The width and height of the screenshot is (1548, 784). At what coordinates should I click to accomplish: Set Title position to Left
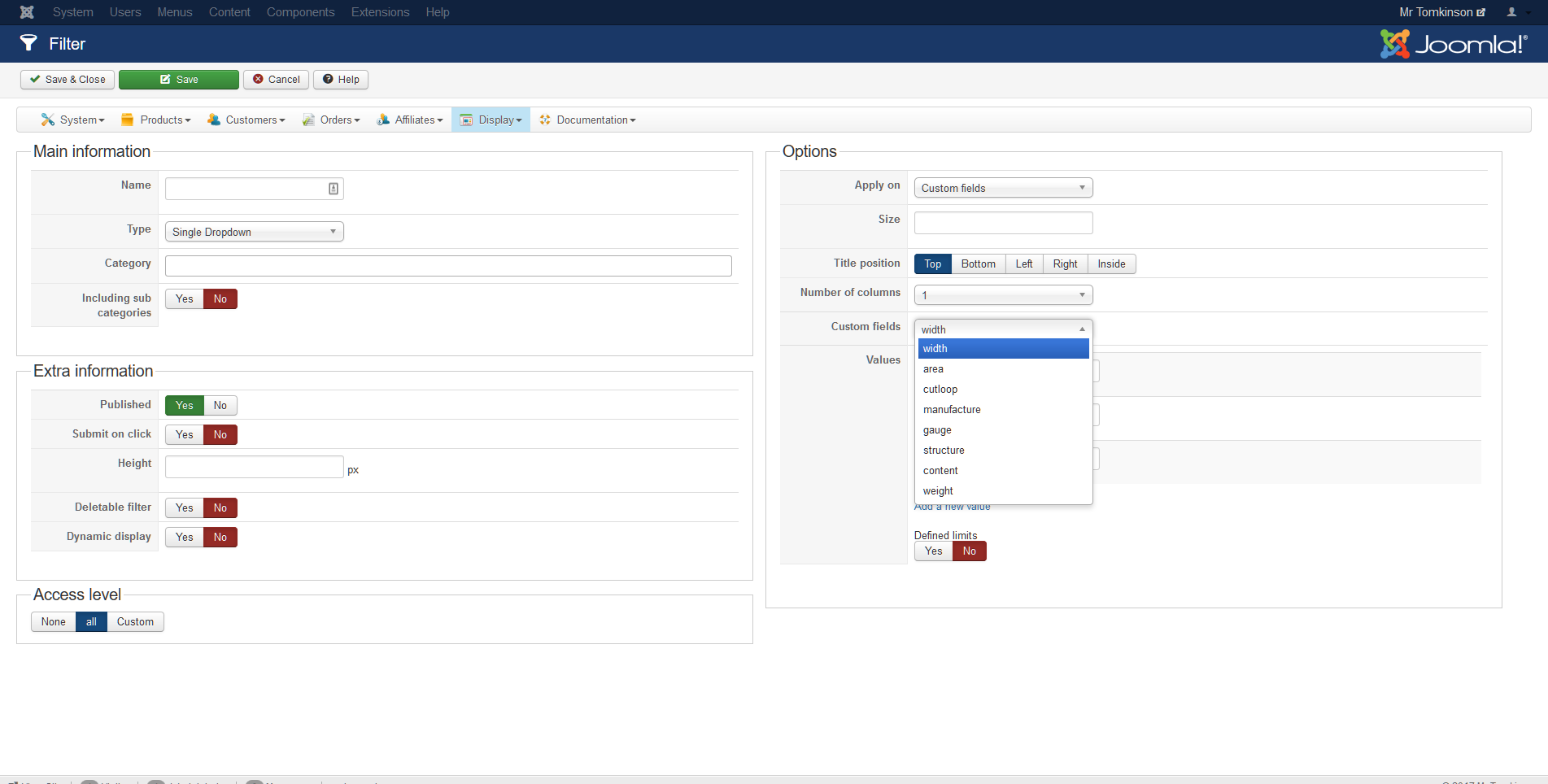pos(1024,264)
